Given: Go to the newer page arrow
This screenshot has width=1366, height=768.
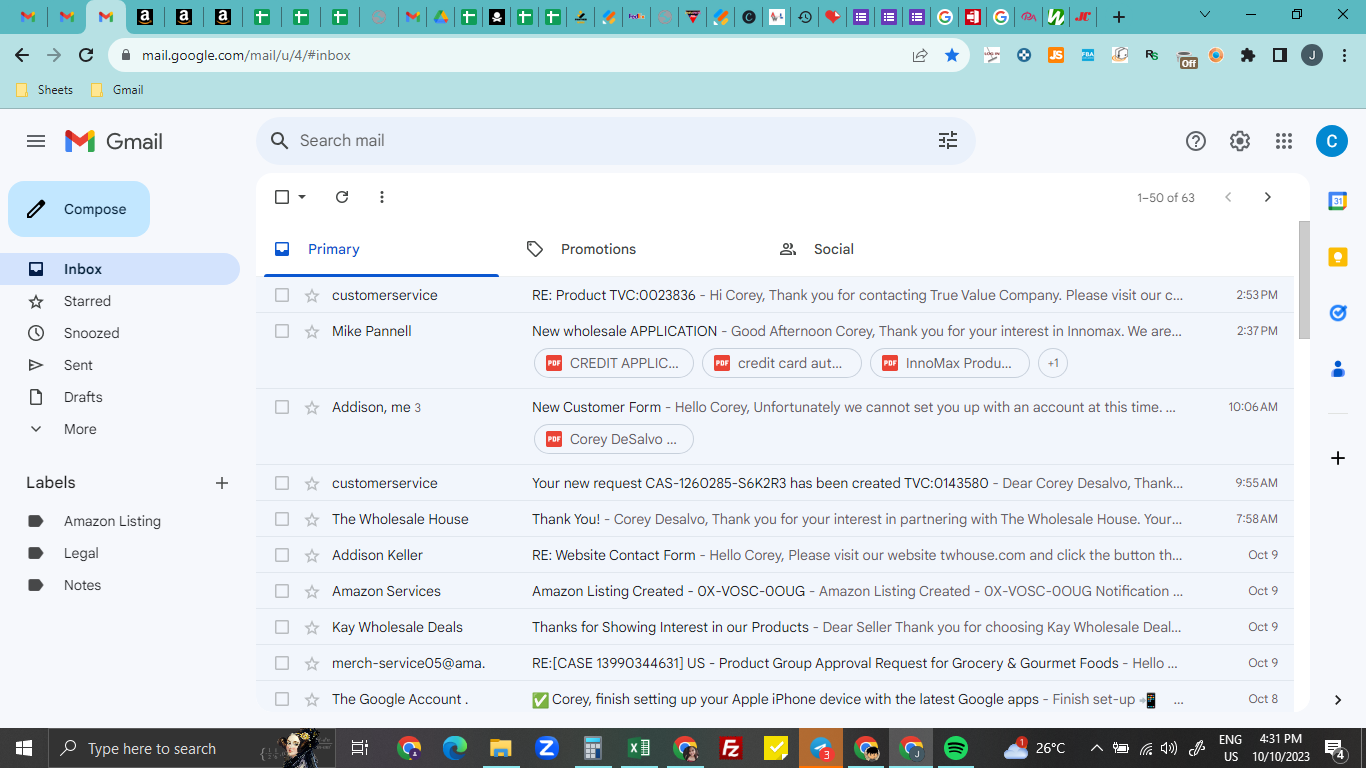Looking at the screenshot, I should (1228, 197).
